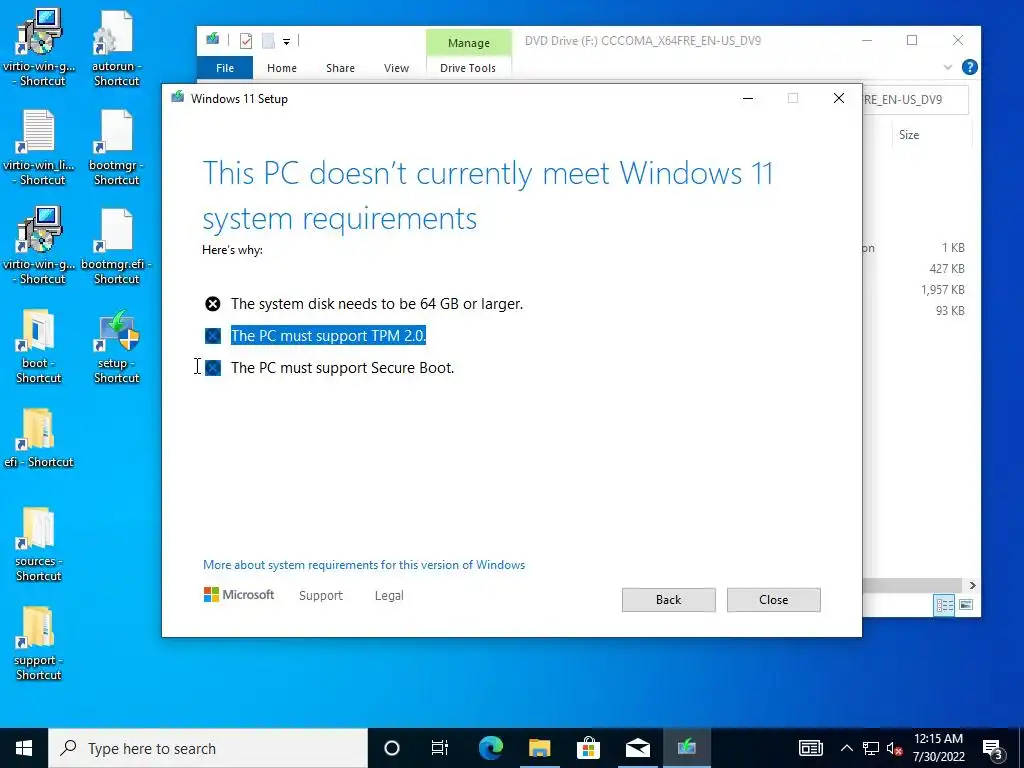This screenshot has height=768, width=1024.
Task: Switch Explorer to details view icon
Action: 944,605
